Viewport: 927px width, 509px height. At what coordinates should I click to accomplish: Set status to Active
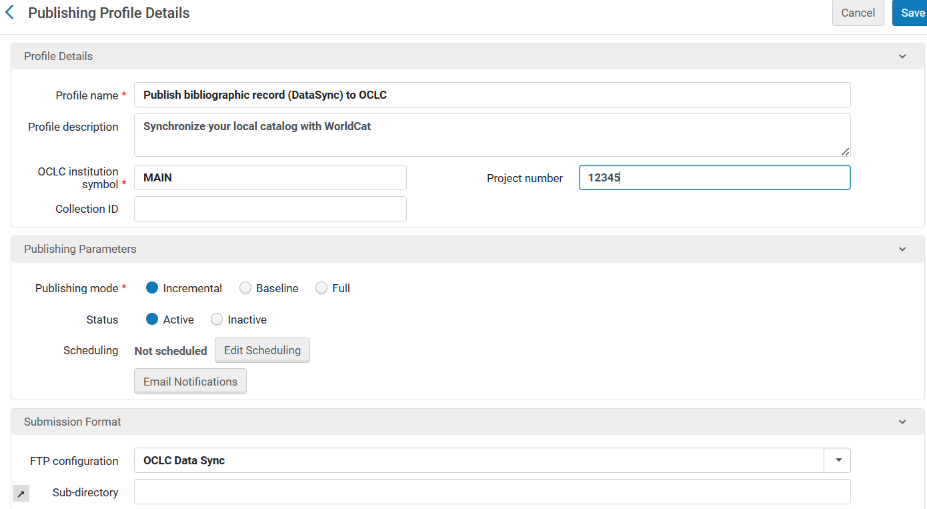coord(153,320)
